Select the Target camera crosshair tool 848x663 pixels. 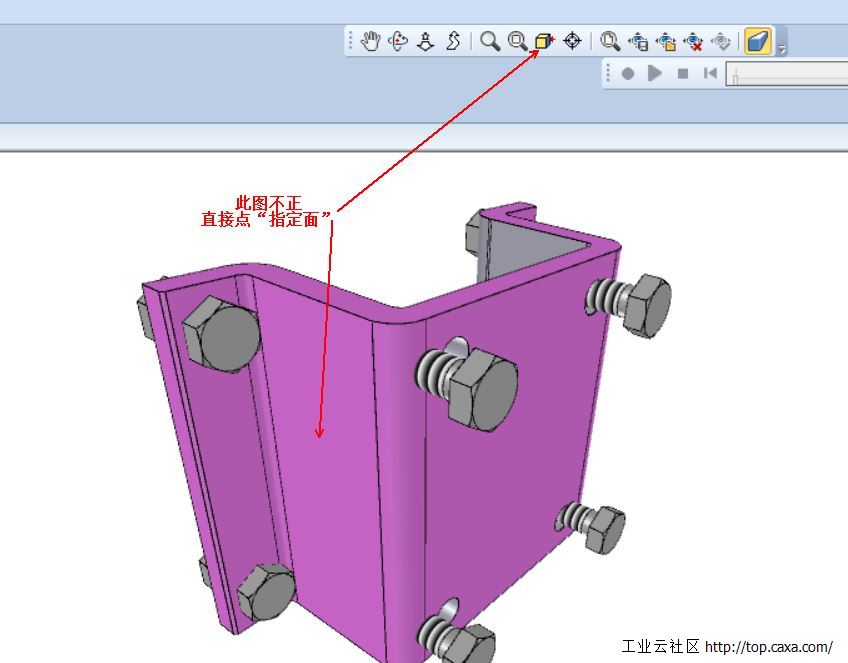pos(572,41)
